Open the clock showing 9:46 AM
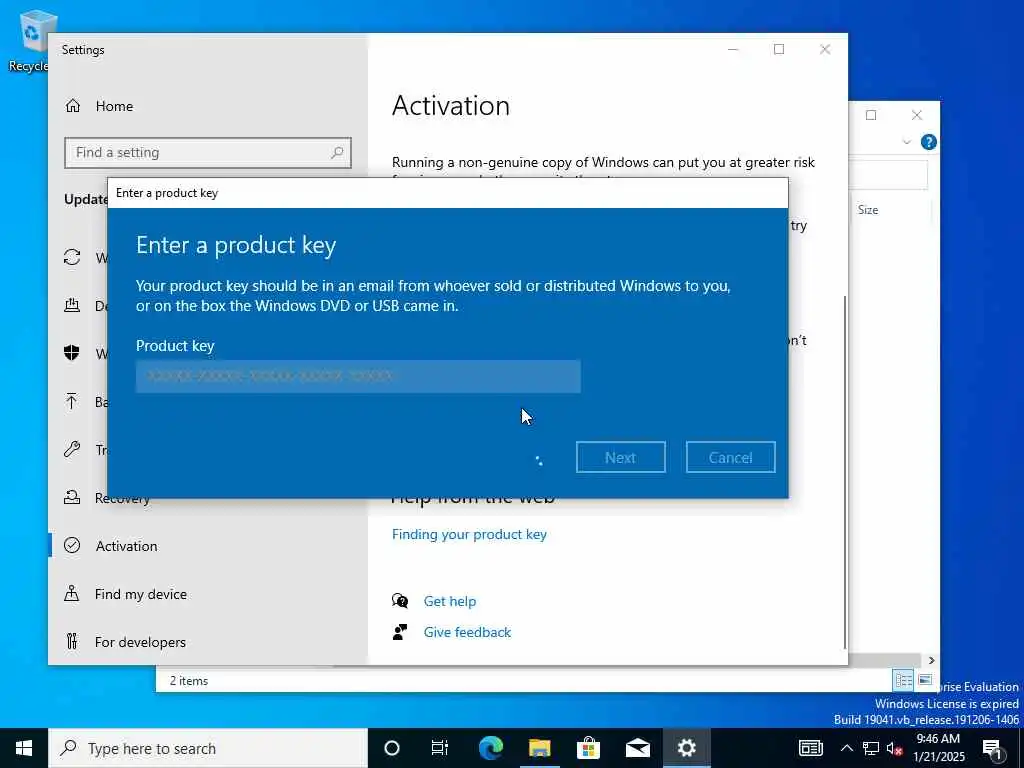Image resolution: width=1024 pixels, height=768 pixels. point(940,748)
